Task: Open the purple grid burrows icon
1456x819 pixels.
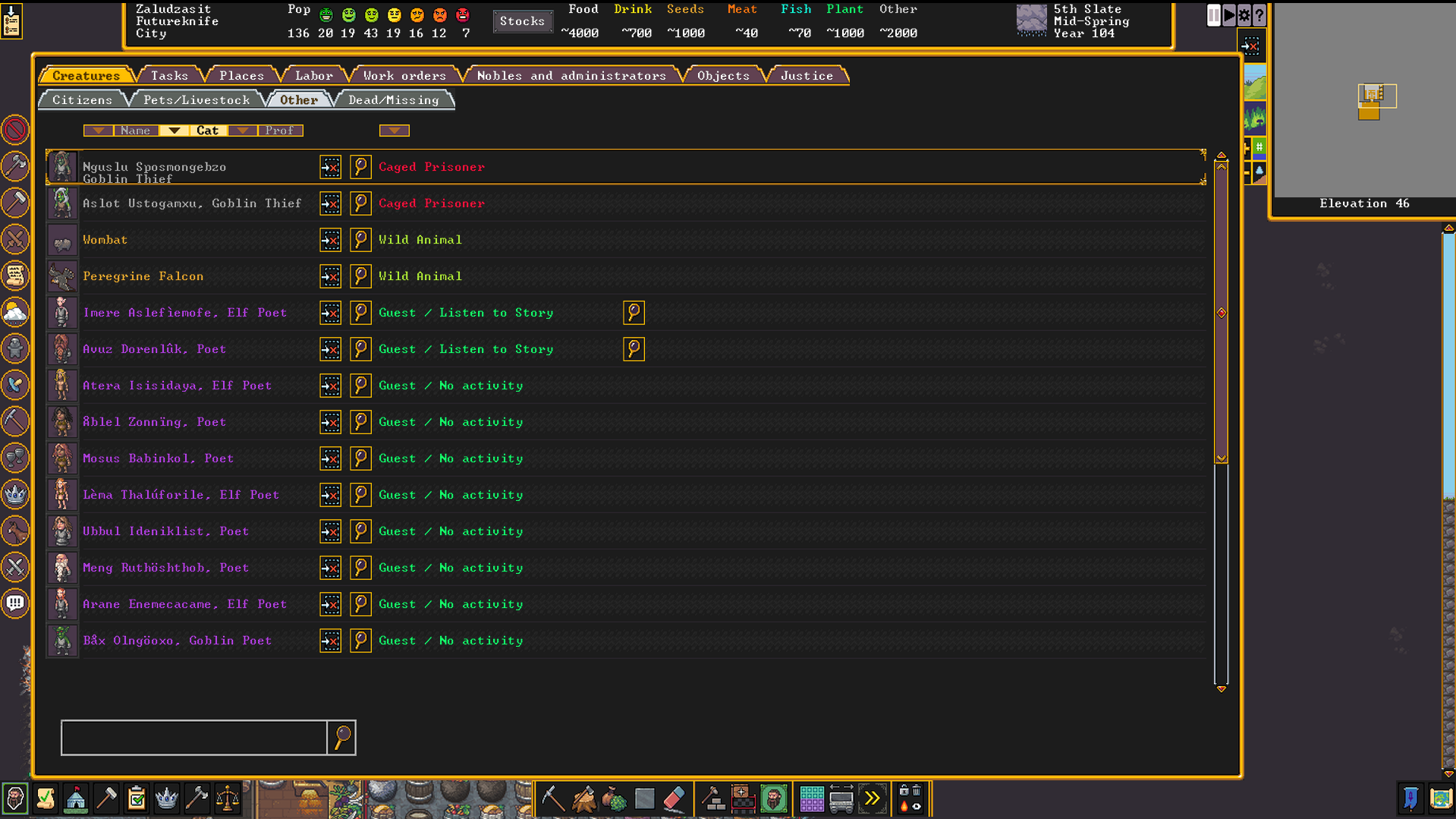Action: point(811,799)
